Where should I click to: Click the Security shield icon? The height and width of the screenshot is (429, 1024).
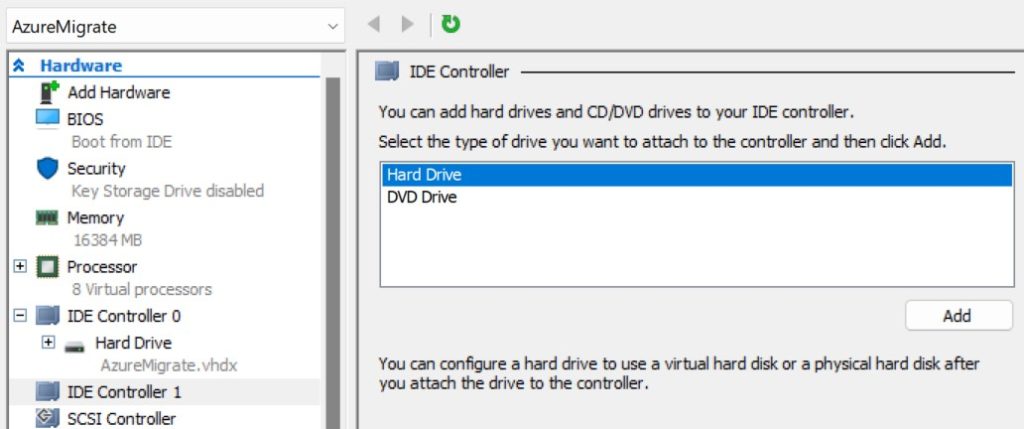(x=48, y=168)
